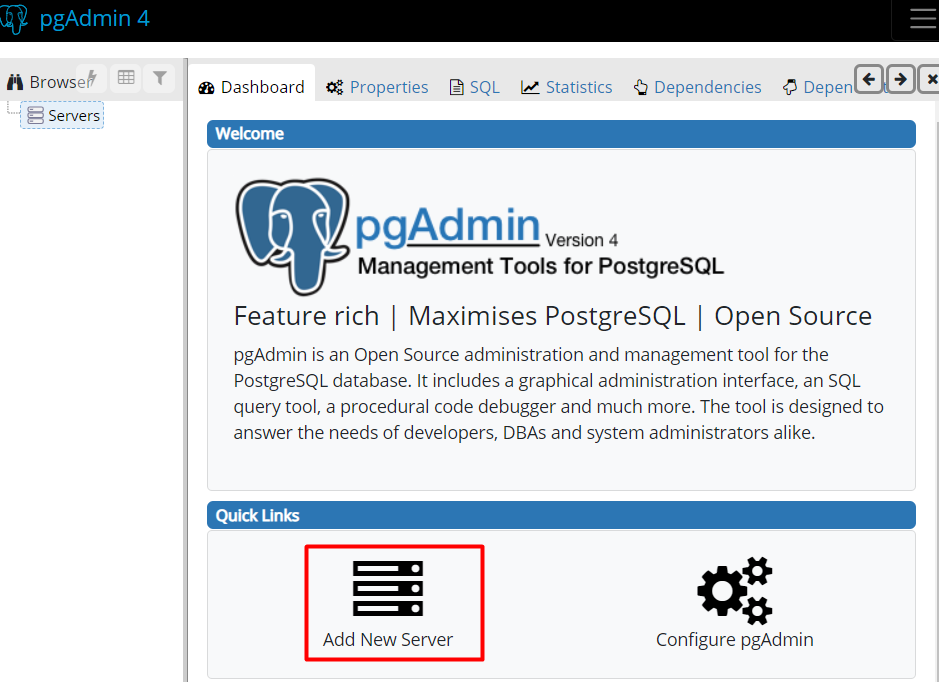
Task: Click the 'Management Tools for PostgreSQL' text
Action: tap(541, 266)
